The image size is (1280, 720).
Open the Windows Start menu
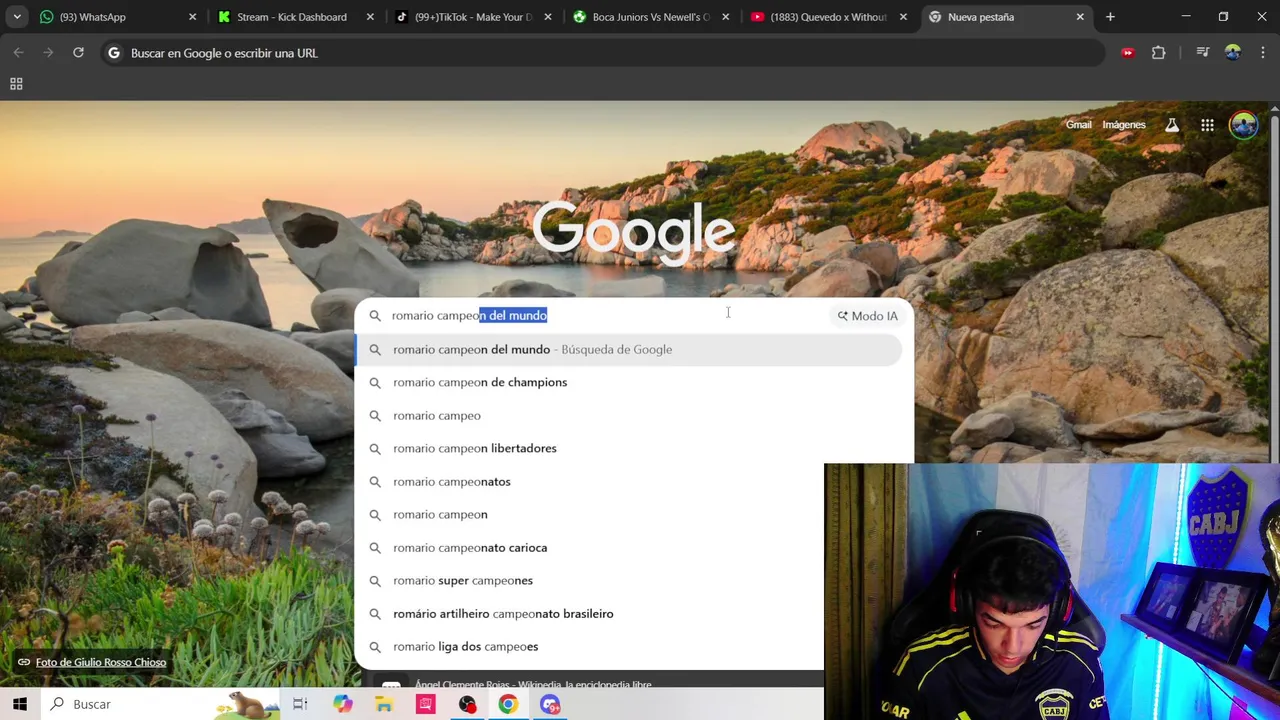coord(20,704)
